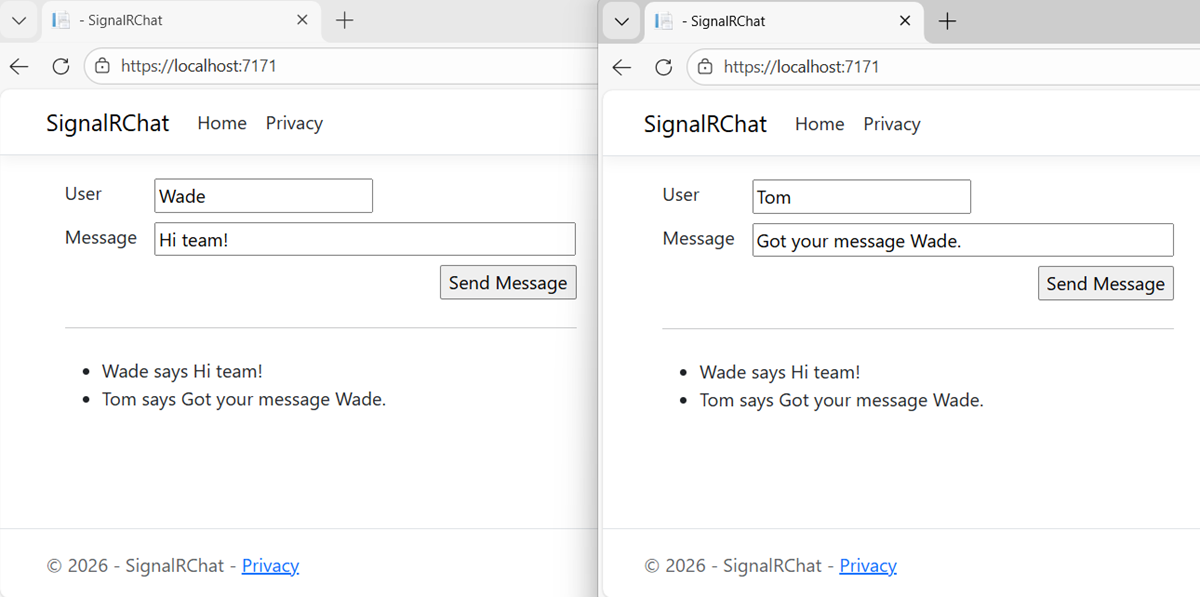Open the Privacy page from Tom's navbar
The height and width of the screenshot is (597, 1200).
pyautogui.click(x=891, y=124)
